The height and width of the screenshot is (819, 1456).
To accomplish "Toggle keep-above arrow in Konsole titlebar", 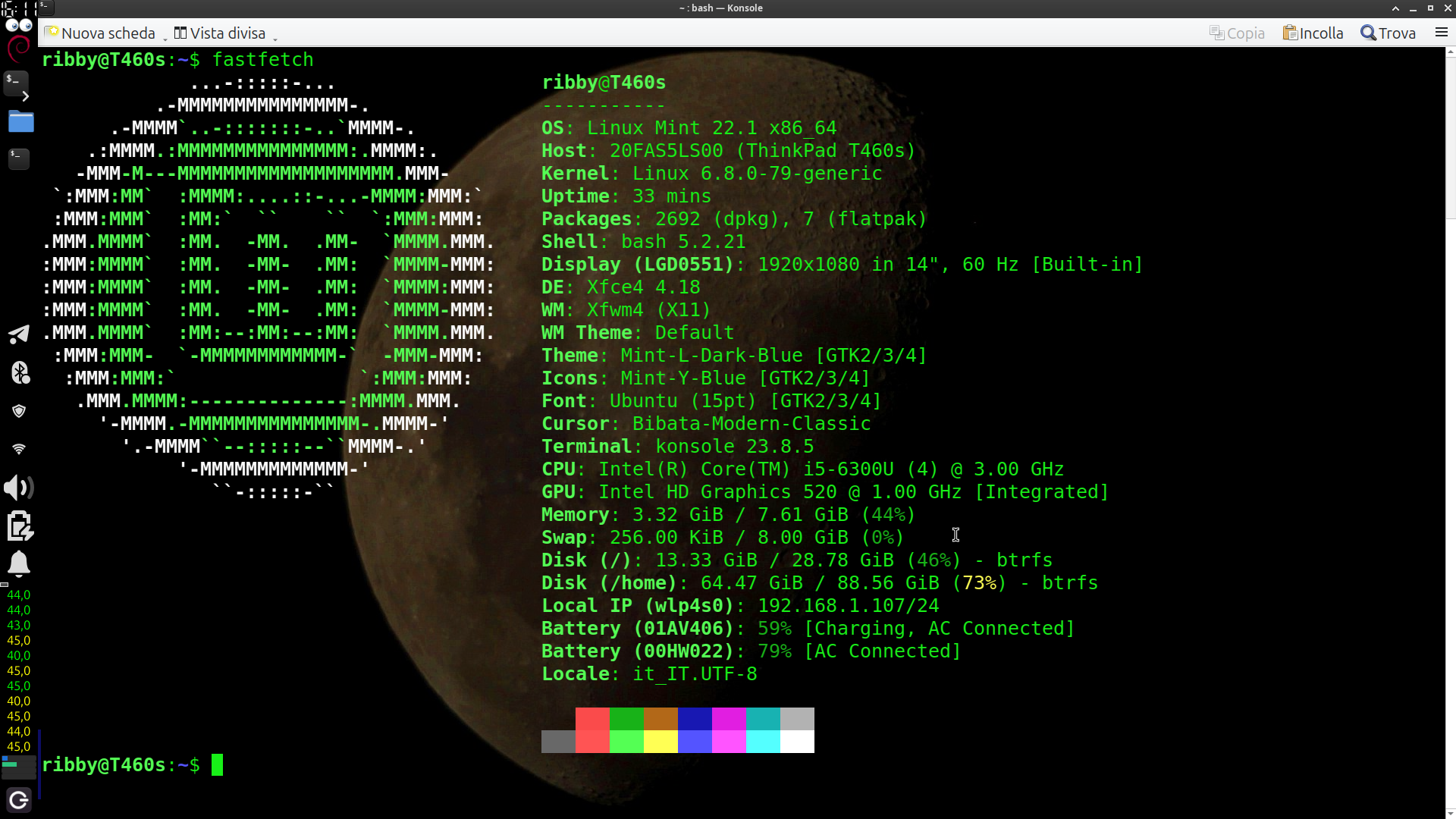I will click(1395, 8).
